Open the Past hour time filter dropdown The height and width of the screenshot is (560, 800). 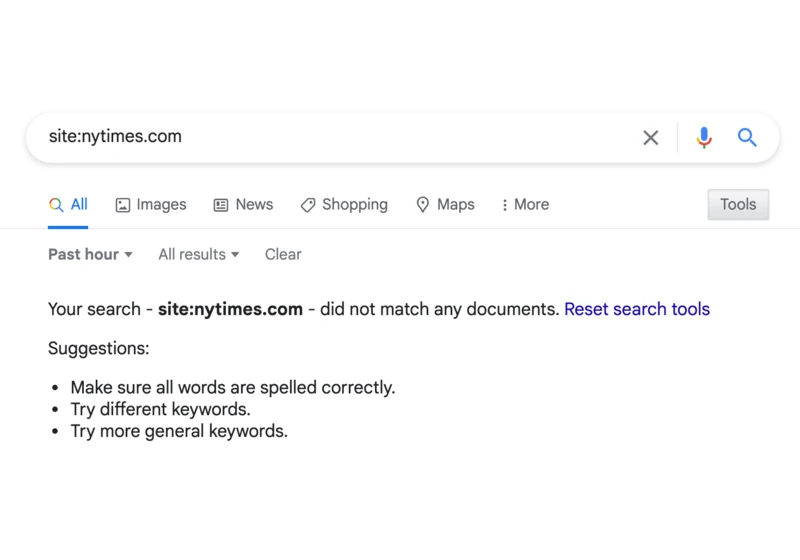90,254
